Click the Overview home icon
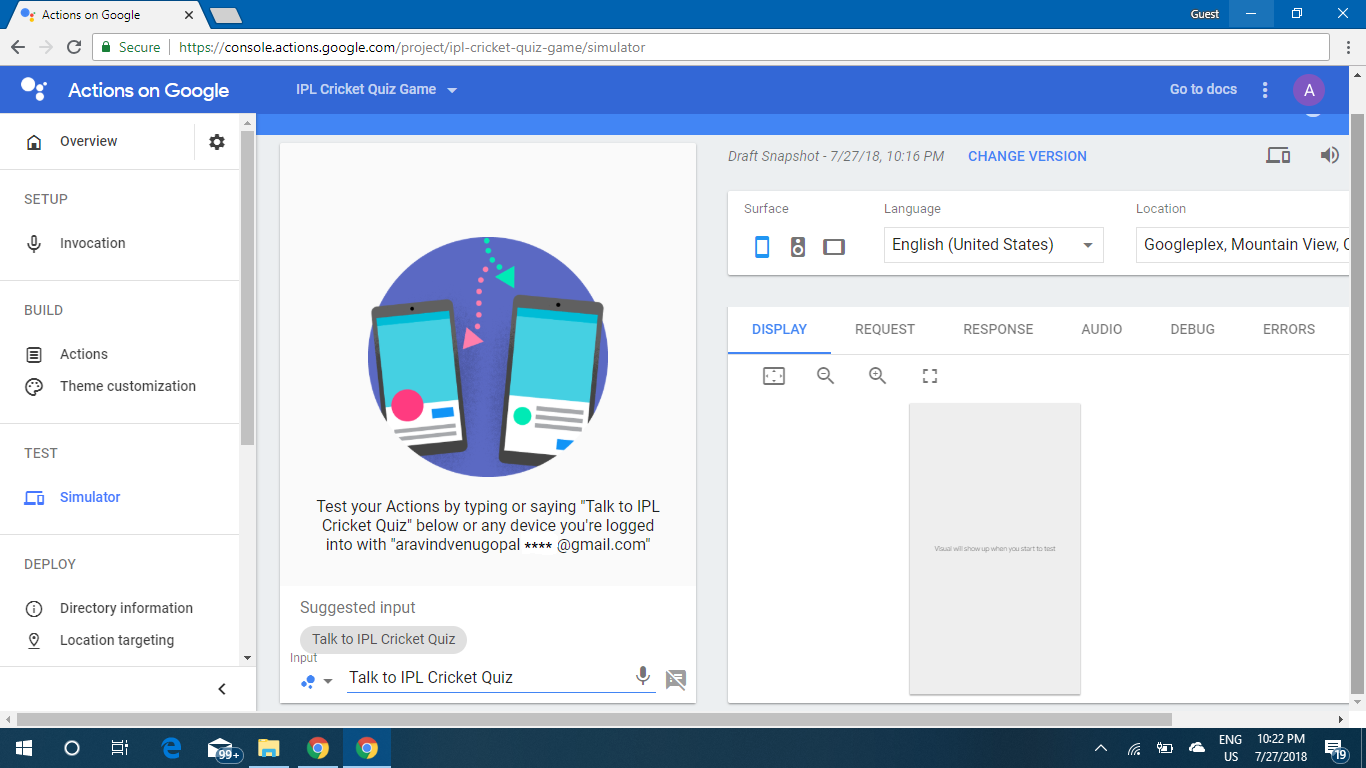 coord(34,142)
